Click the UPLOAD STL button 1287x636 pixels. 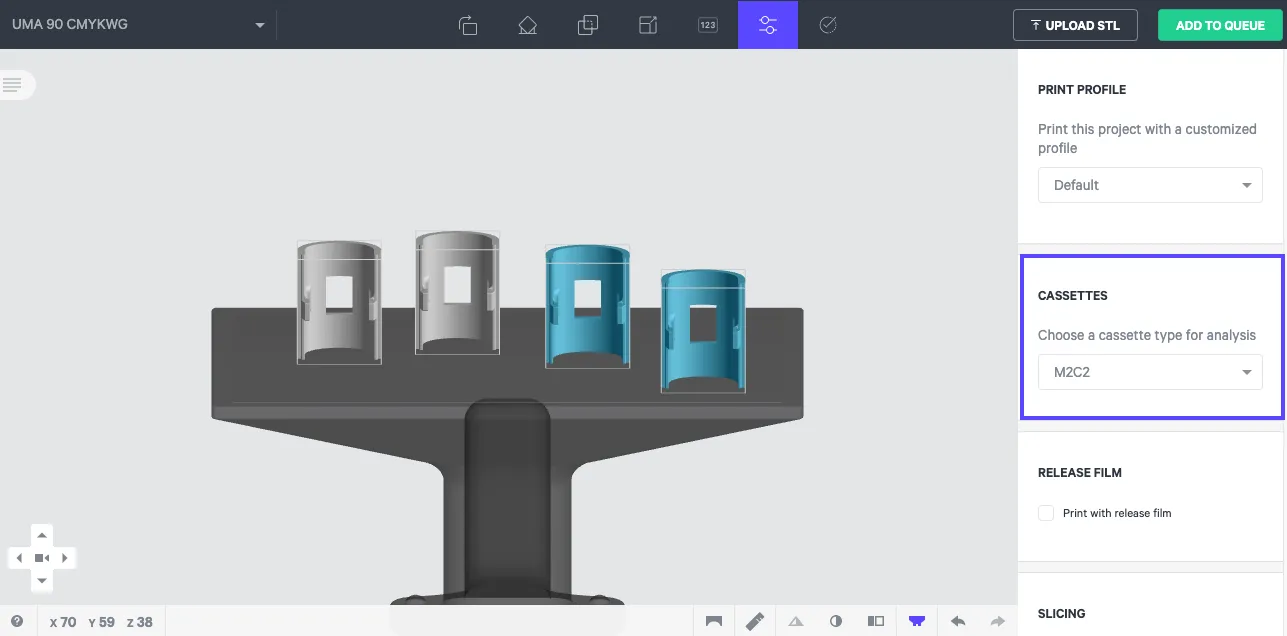click(x=1075, y=25)
